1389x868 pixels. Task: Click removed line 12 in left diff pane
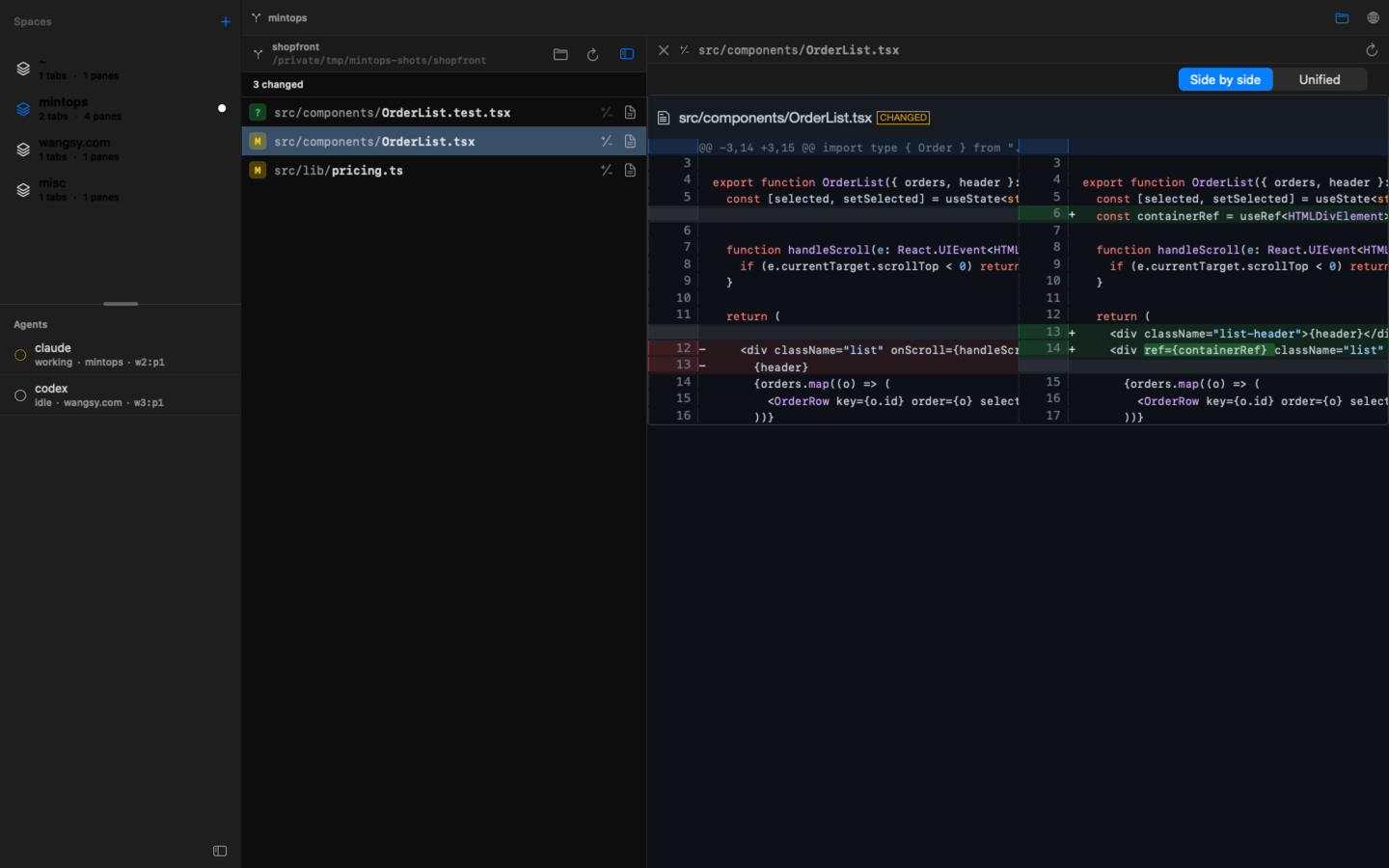tap(833, 349)
